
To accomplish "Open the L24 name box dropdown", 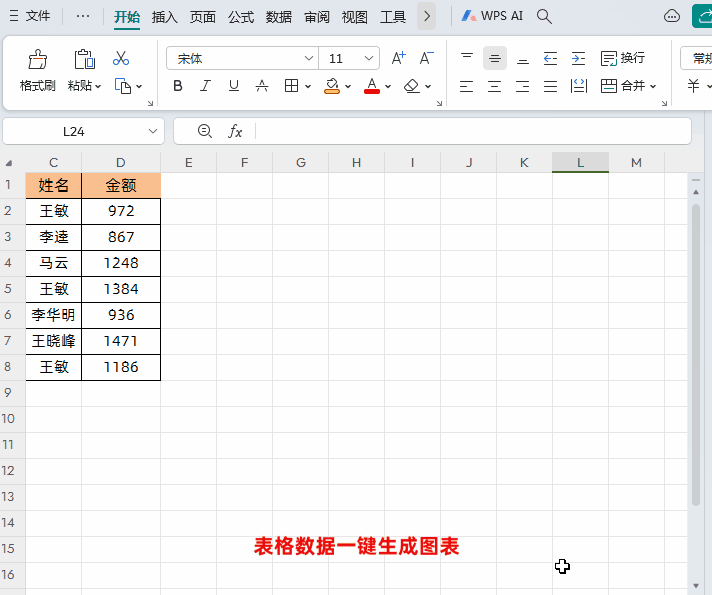I will click(153, 131).
